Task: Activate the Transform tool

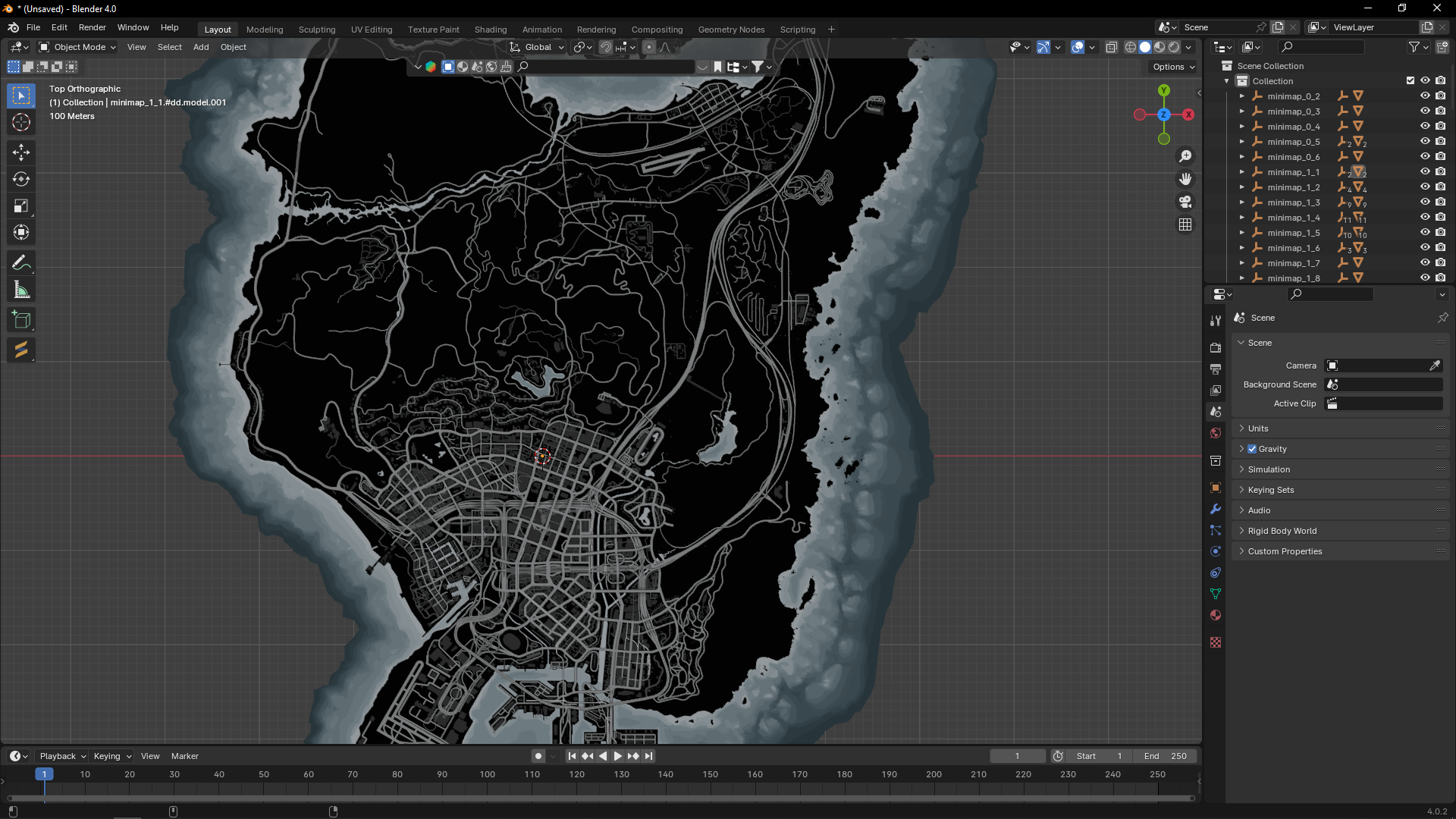Action: click(21, 232)
